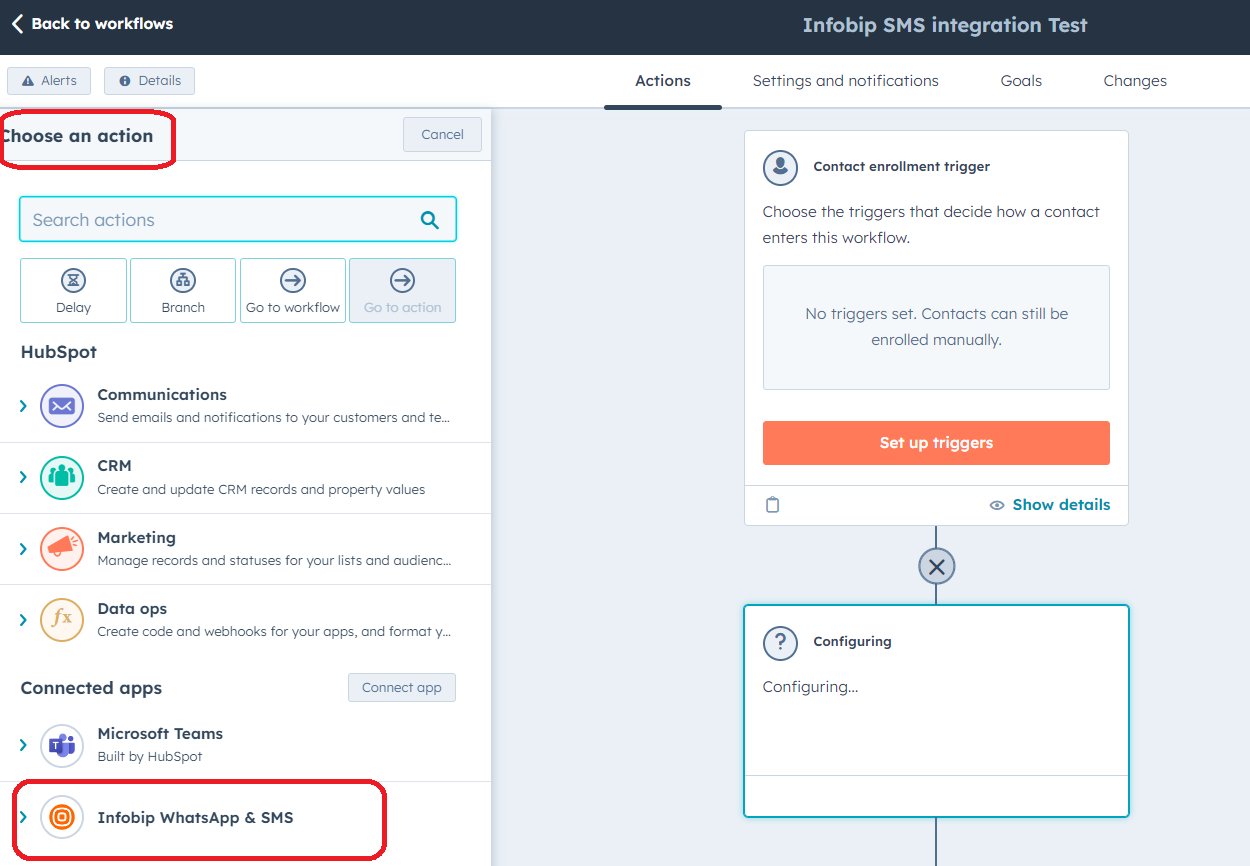Choose the Go to workflow action
The image size is (1250, 866).
[293, 290]
